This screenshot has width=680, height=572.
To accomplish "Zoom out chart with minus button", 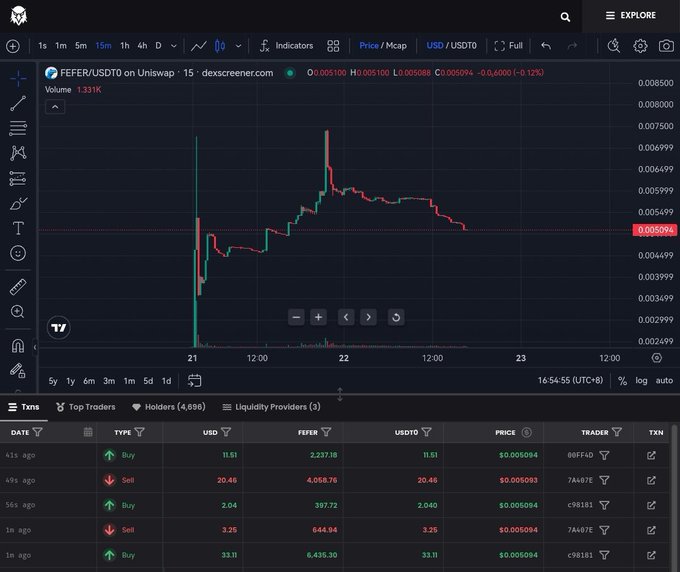I will point(296,317).
